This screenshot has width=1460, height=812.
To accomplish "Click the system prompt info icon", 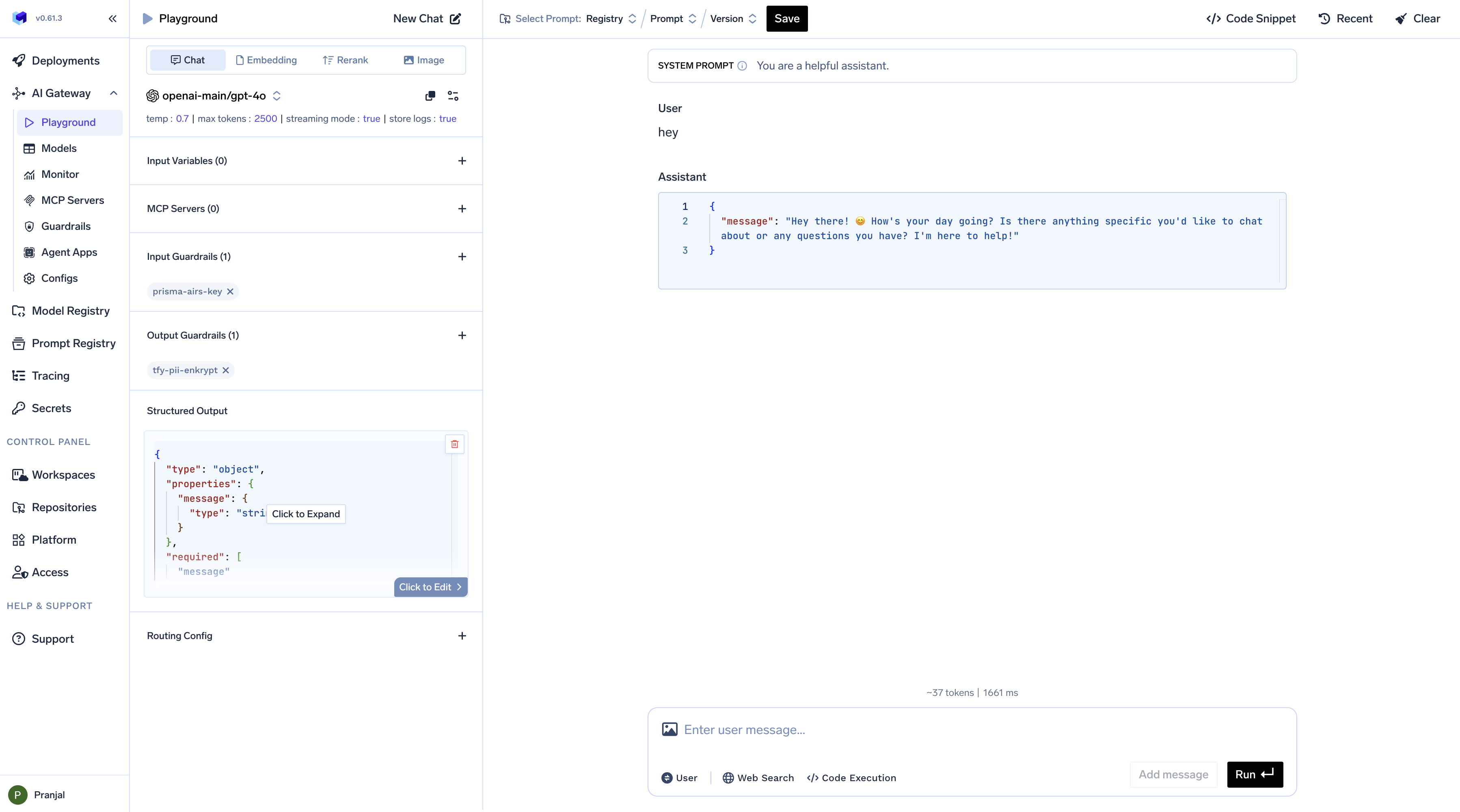I will pos(742,66).
